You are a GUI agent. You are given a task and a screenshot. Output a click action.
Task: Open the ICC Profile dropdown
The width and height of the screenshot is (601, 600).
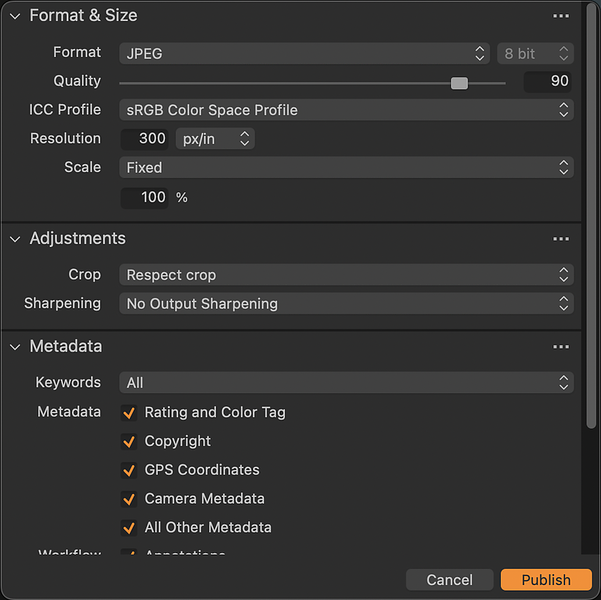[x=346, y=110]
